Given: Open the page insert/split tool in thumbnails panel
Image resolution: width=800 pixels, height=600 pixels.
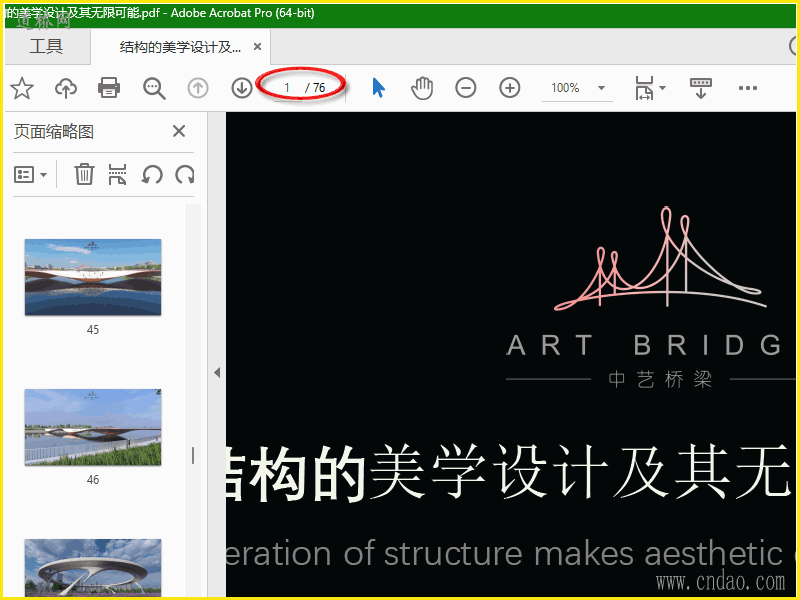Looking at the screenshot, I should click(x=117, y=174).
